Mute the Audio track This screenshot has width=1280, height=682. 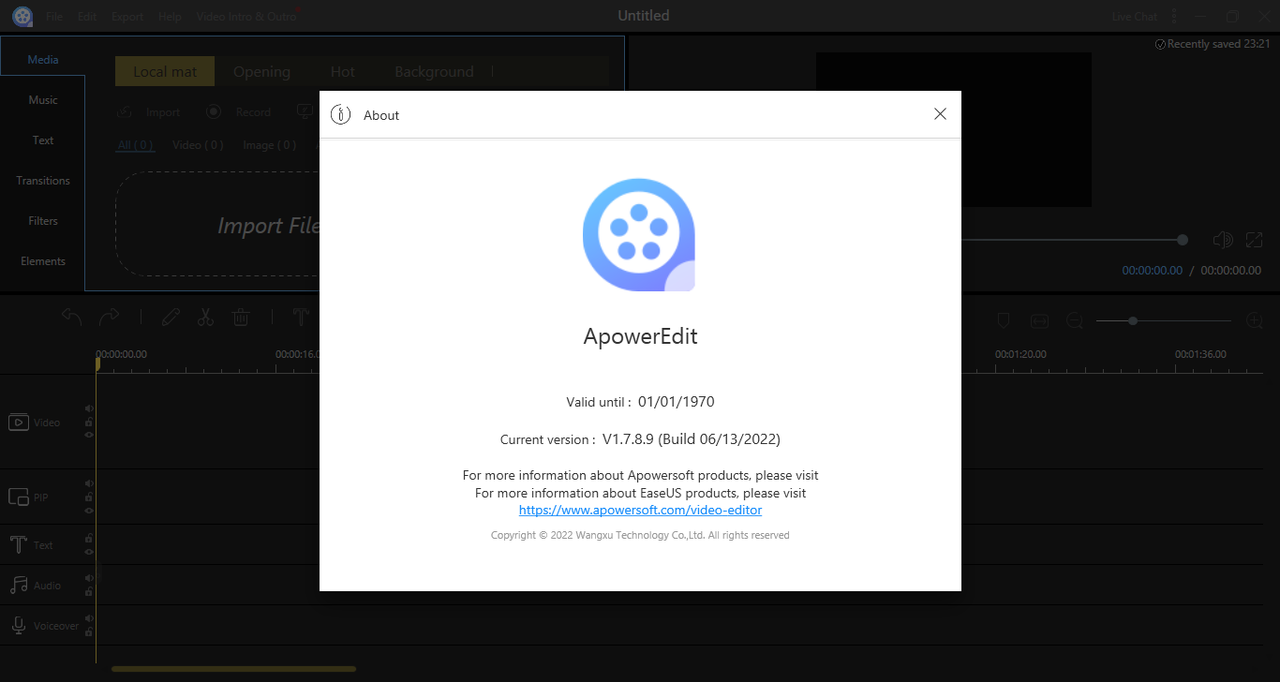point(89,578)
